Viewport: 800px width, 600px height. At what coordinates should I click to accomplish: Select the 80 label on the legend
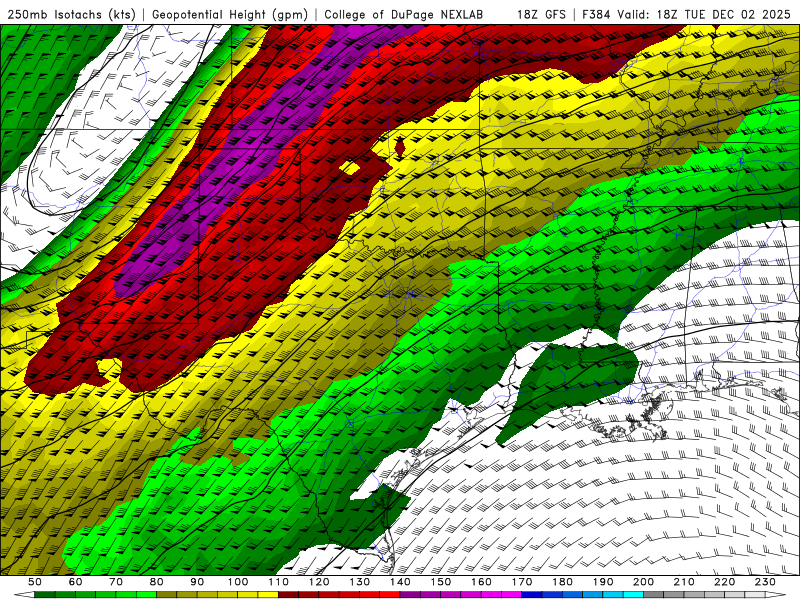(157, 582)
